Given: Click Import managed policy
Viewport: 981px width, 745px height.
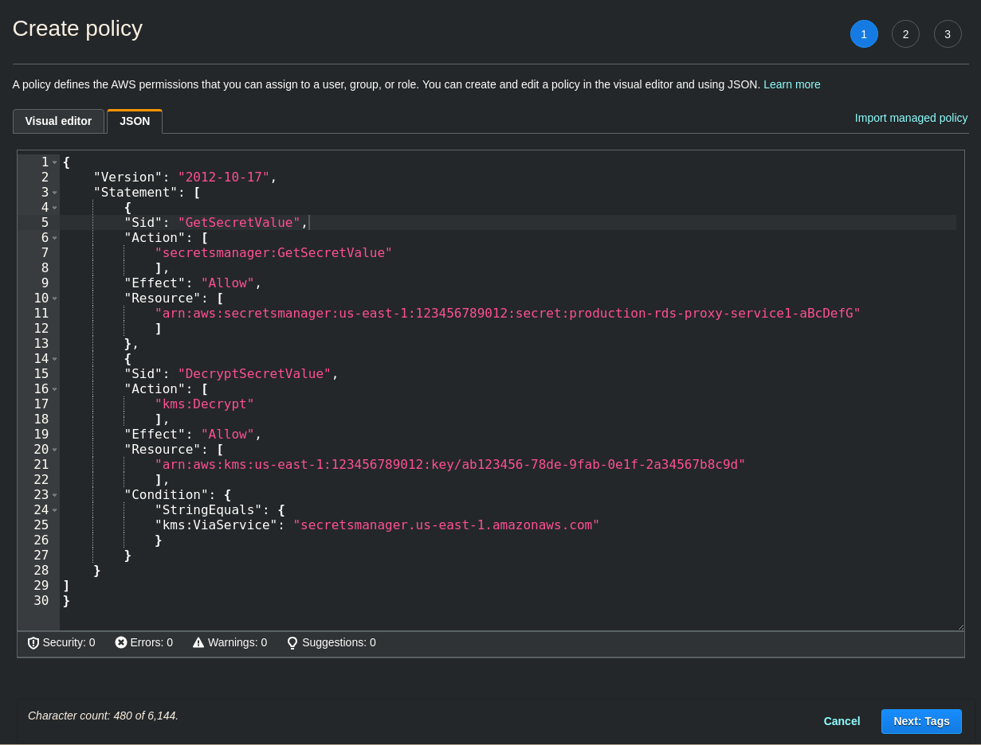Looking at the screenshot, I should click(910, 117).
